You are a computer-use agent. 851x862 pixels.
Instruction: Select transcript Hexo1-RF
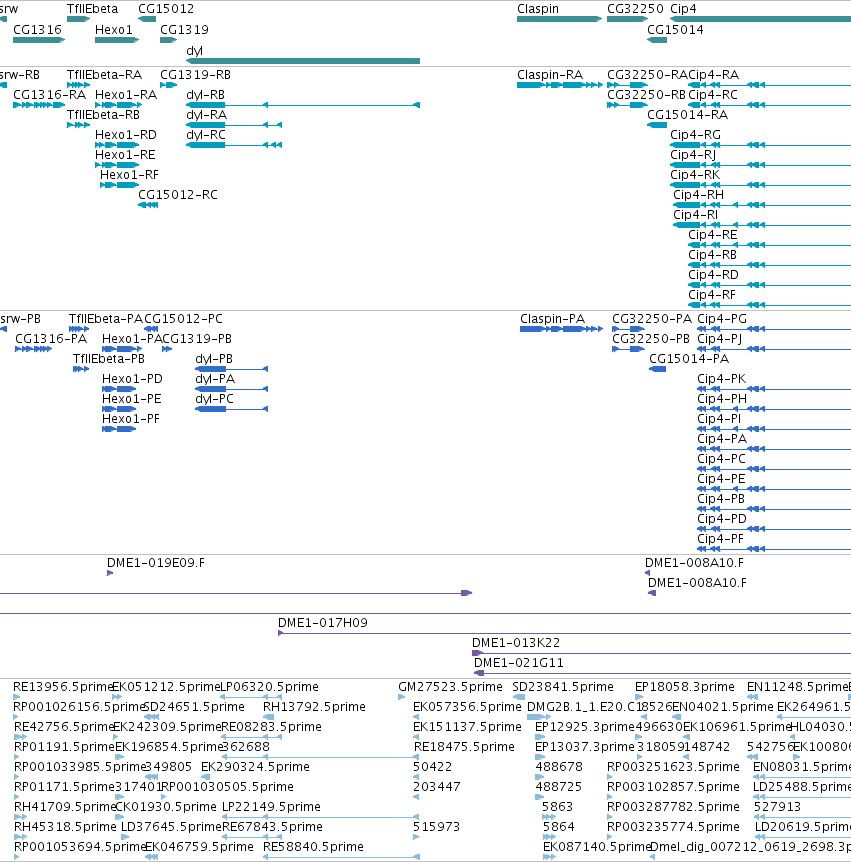(119, 185)
